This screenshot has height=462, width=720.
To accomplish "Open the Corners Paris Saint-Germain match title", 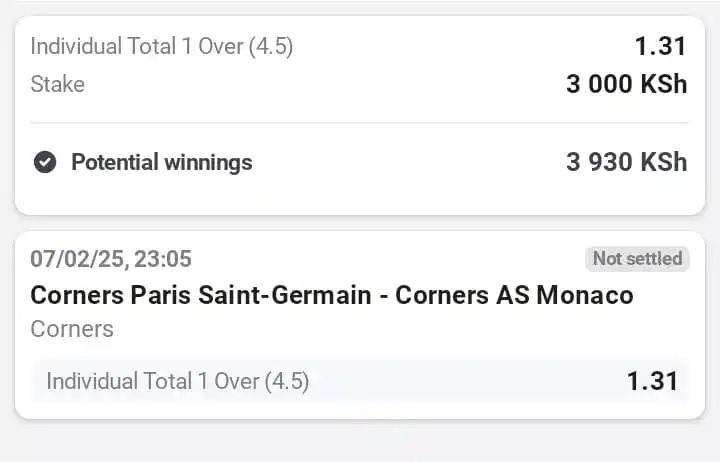I will click(332, 295).
